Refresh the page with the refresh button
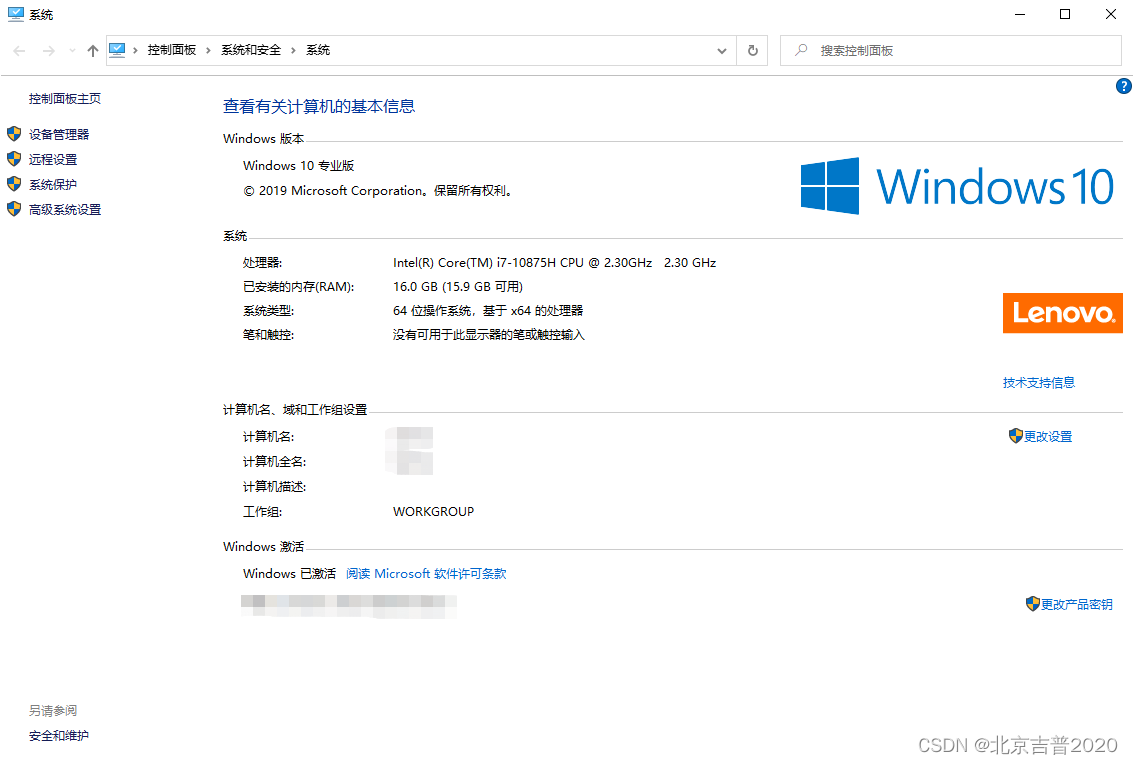The width and height of the screenshot is (1133, 764). [752, 51]
